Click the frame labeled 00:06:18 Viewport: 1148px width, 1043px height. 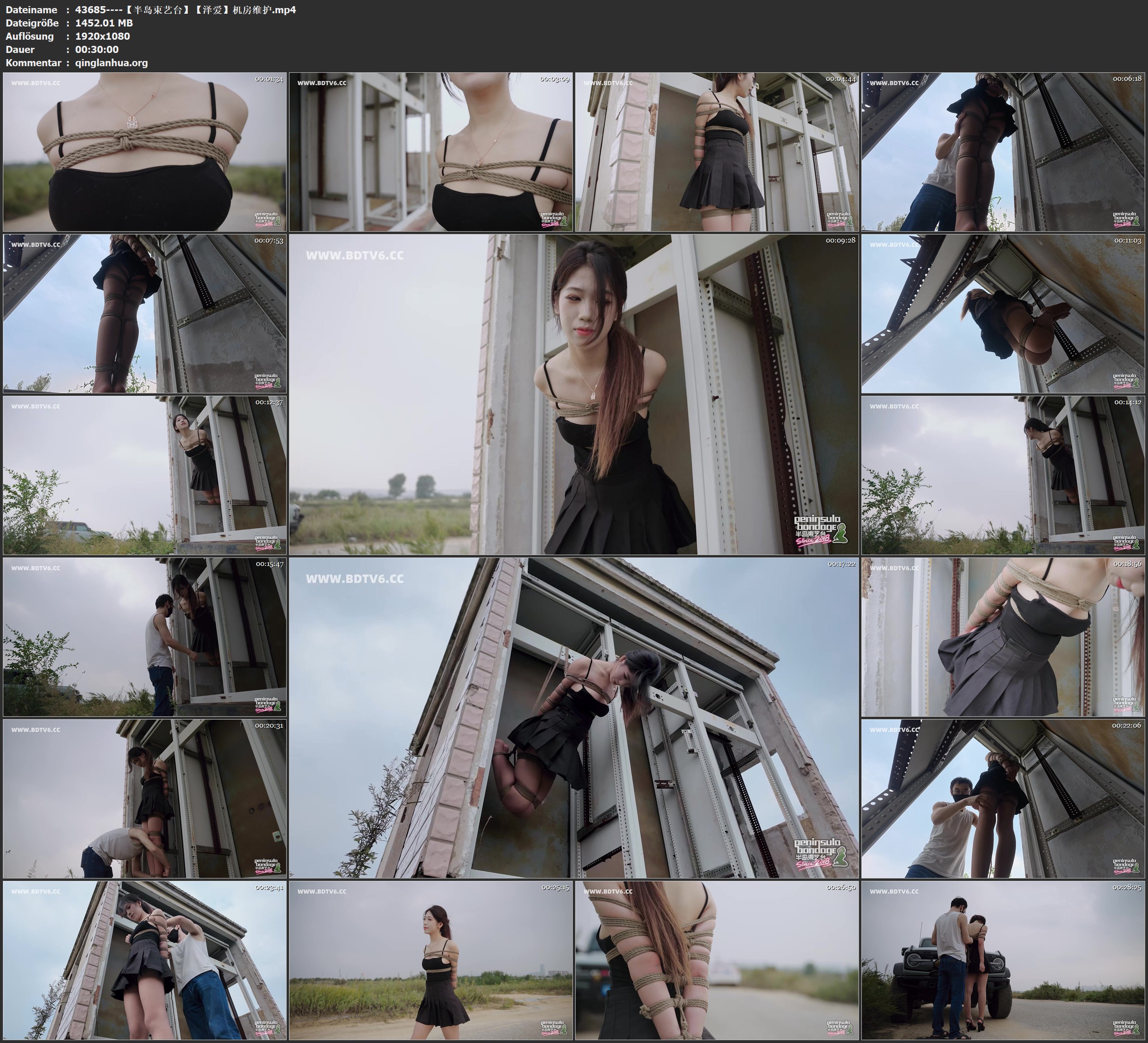point(1003,151)
